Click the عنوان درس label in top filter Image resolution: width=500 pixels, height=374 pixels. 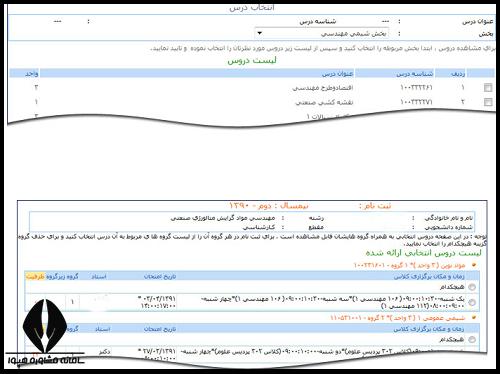478,22
